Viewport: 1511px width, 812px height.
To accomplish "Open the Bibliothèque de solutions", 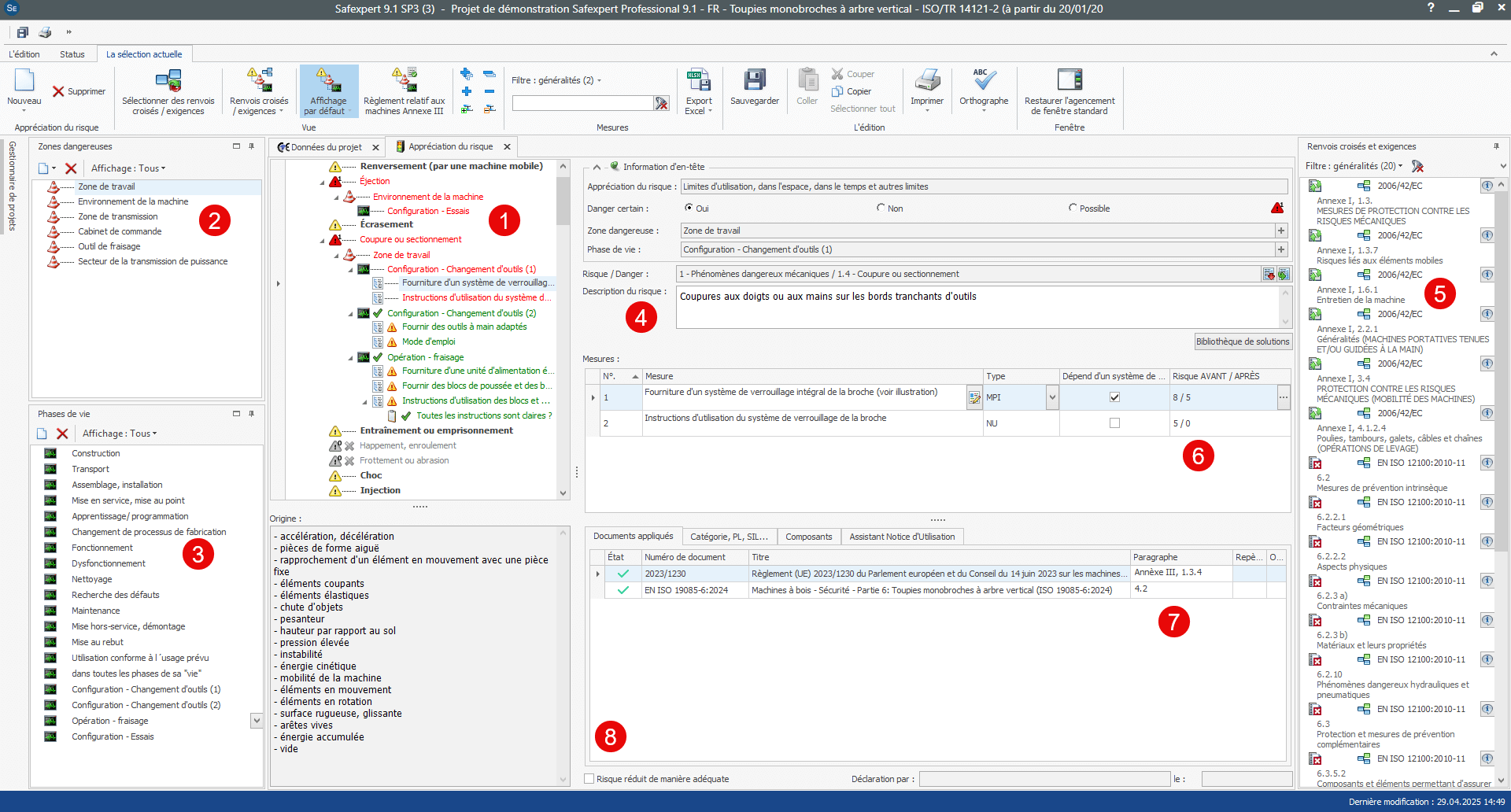I will click(x=1243, y=341).
